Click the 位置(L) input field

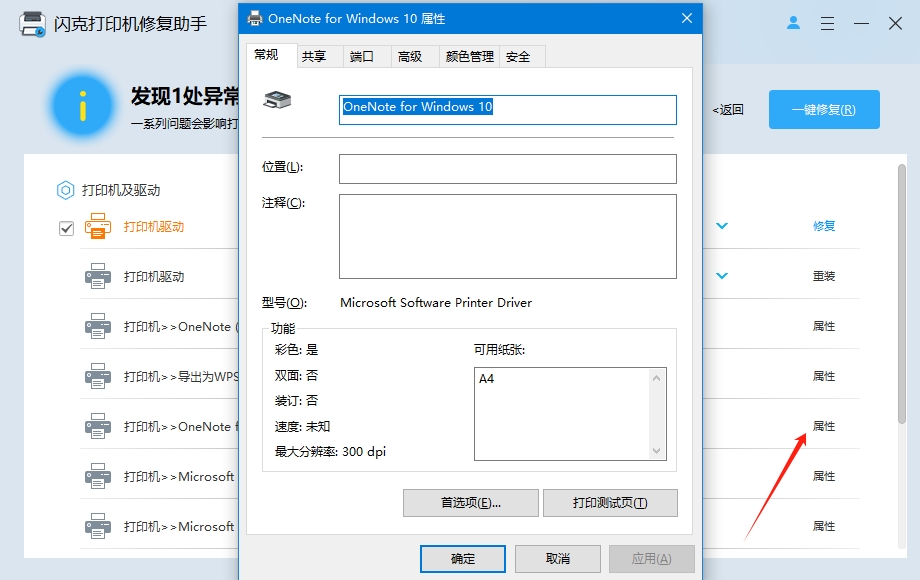[508, 169]
